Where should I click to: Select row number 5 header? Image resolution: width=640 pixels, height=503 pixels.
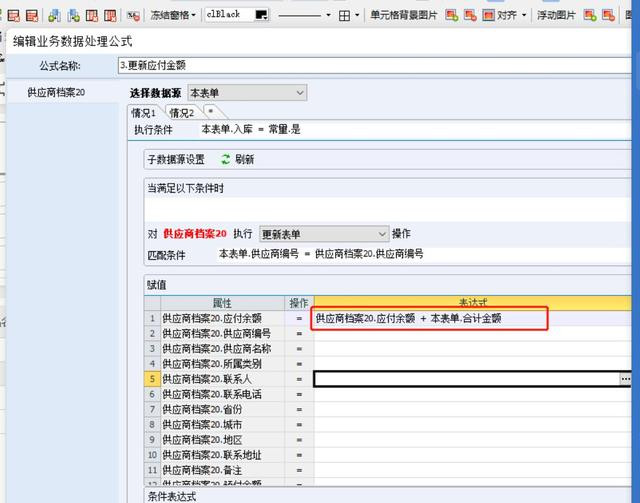[x=152, y=379]
